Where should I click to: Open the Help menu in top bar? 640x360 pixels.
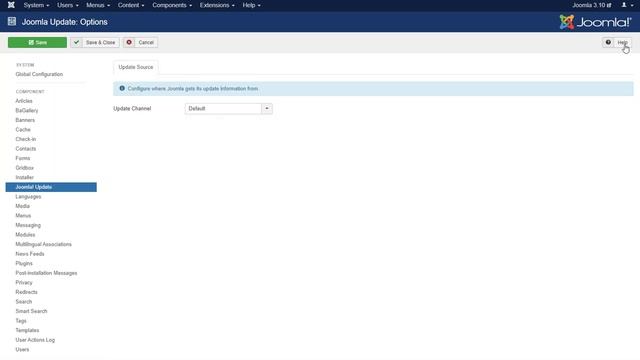pyautogui.click(x=251, y=5)
